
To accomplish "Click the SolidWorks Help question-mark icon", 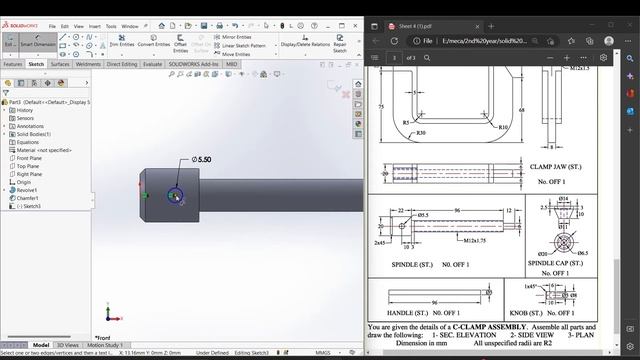I will [314, 26].
